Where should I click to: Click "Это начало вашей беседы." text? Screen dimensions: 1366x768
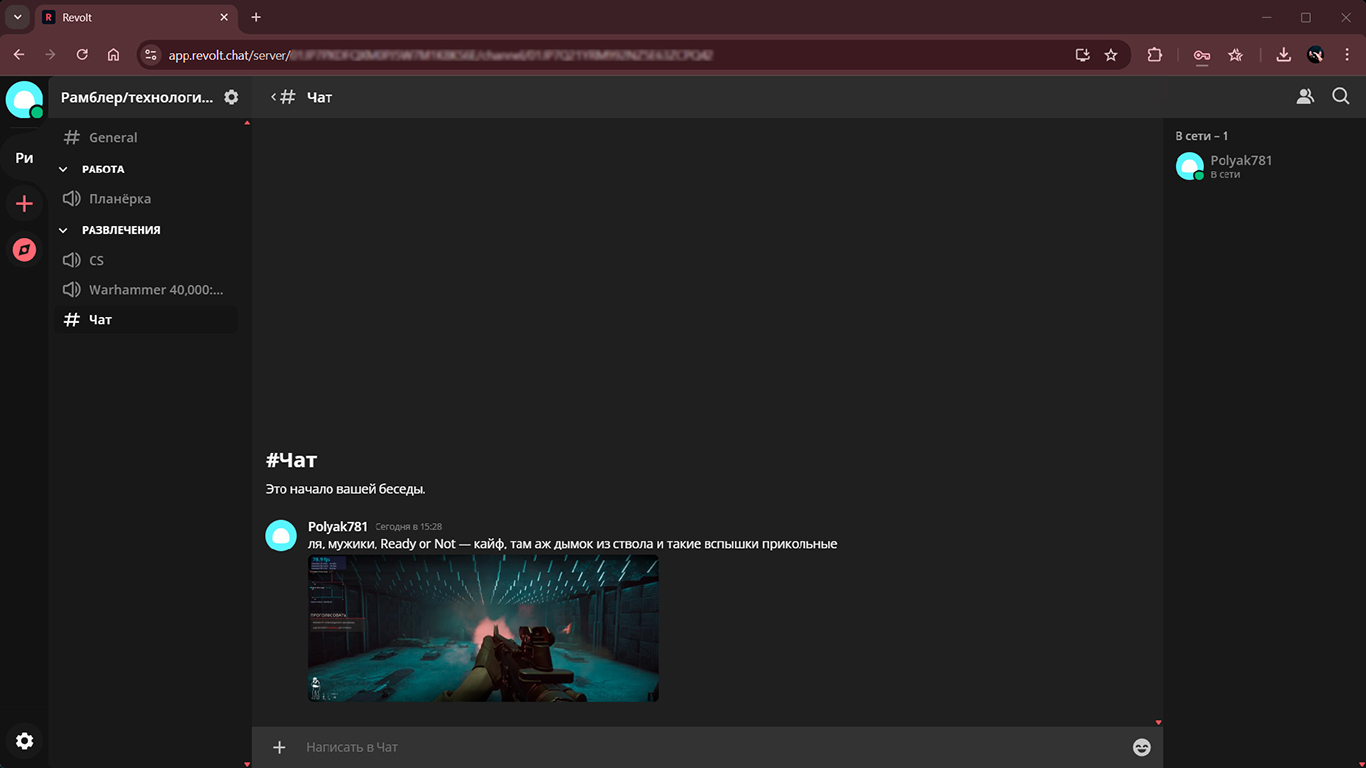(345, 490)
